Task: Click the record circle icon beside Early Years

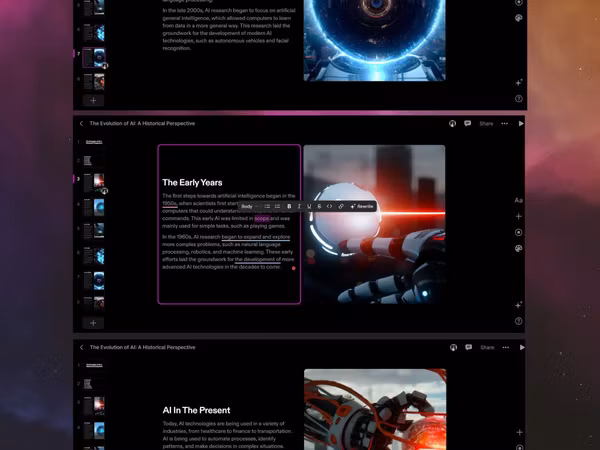Action: tap(518, 232)
